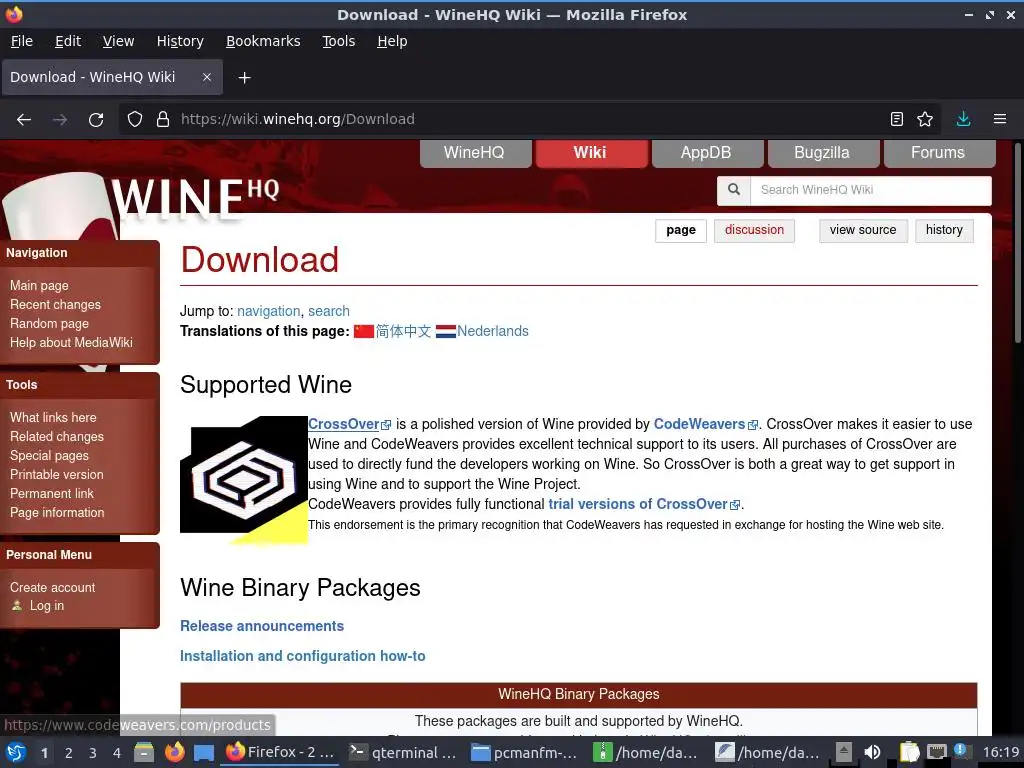Select the discussion page tab

(x=754, y=231)
